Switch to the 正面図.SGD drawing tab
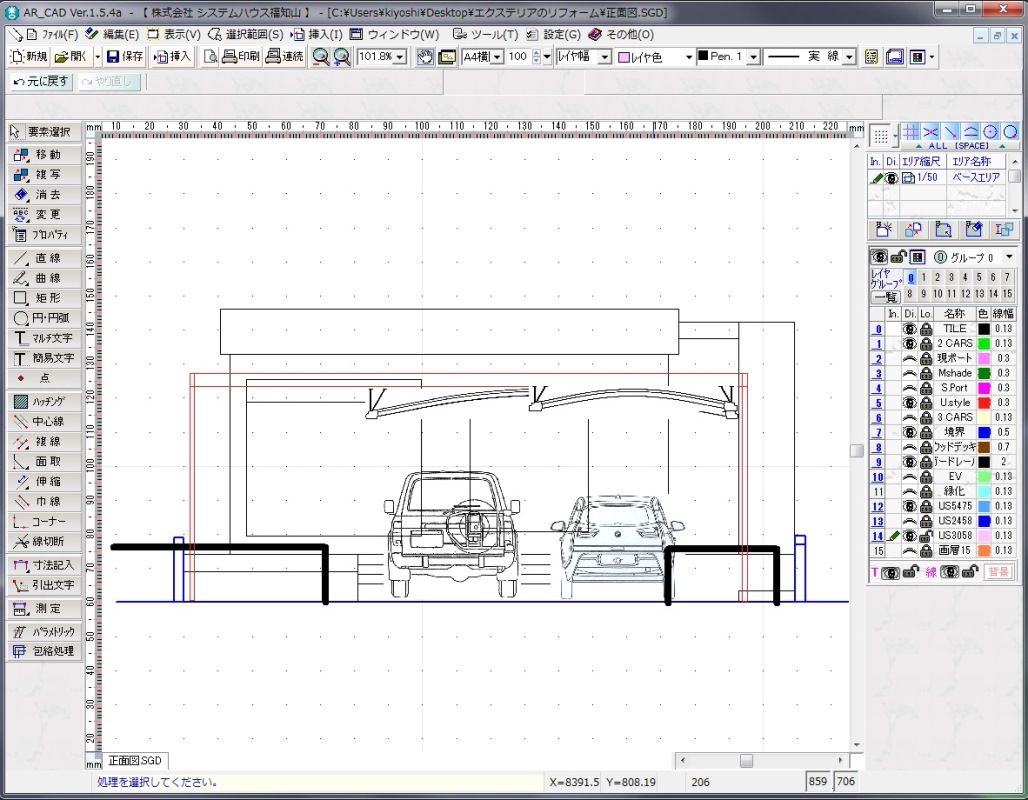Image resolution: width=1028 pixels, height=800 pixels. pos(134,761)
